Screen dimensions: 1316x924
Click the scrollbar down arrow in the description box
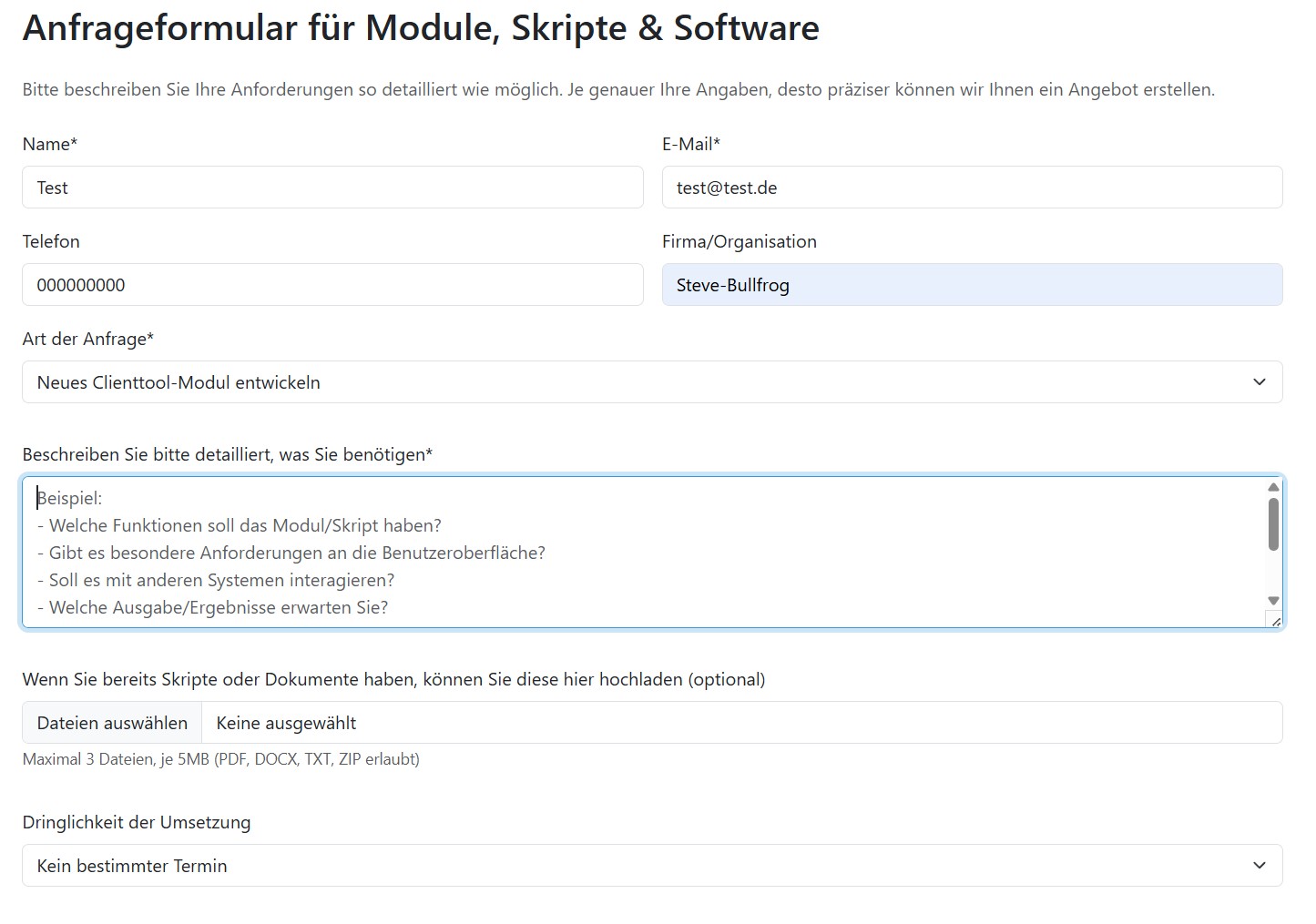[x=1272, y=601]
